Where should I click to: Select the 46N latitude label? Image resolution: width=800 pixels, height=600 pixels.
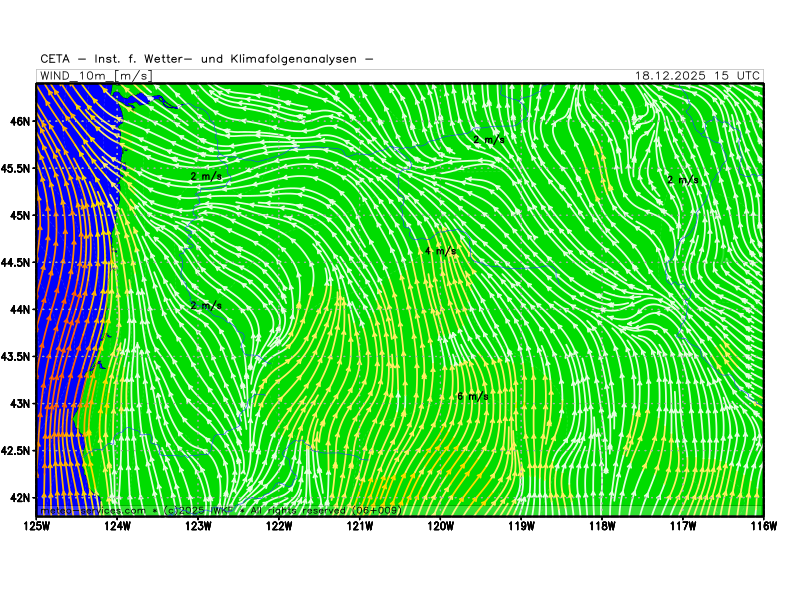click(x=20, y=121)
